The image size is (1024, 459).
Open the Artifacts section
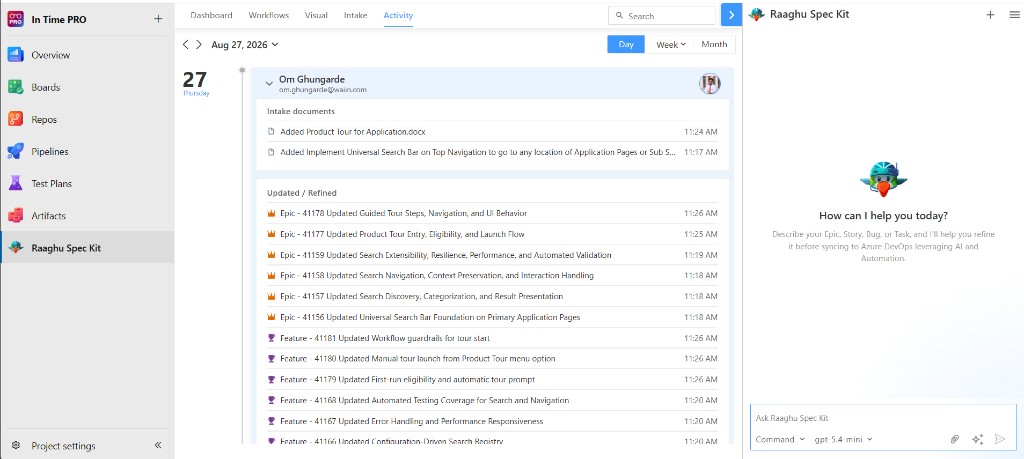(87, 215)
